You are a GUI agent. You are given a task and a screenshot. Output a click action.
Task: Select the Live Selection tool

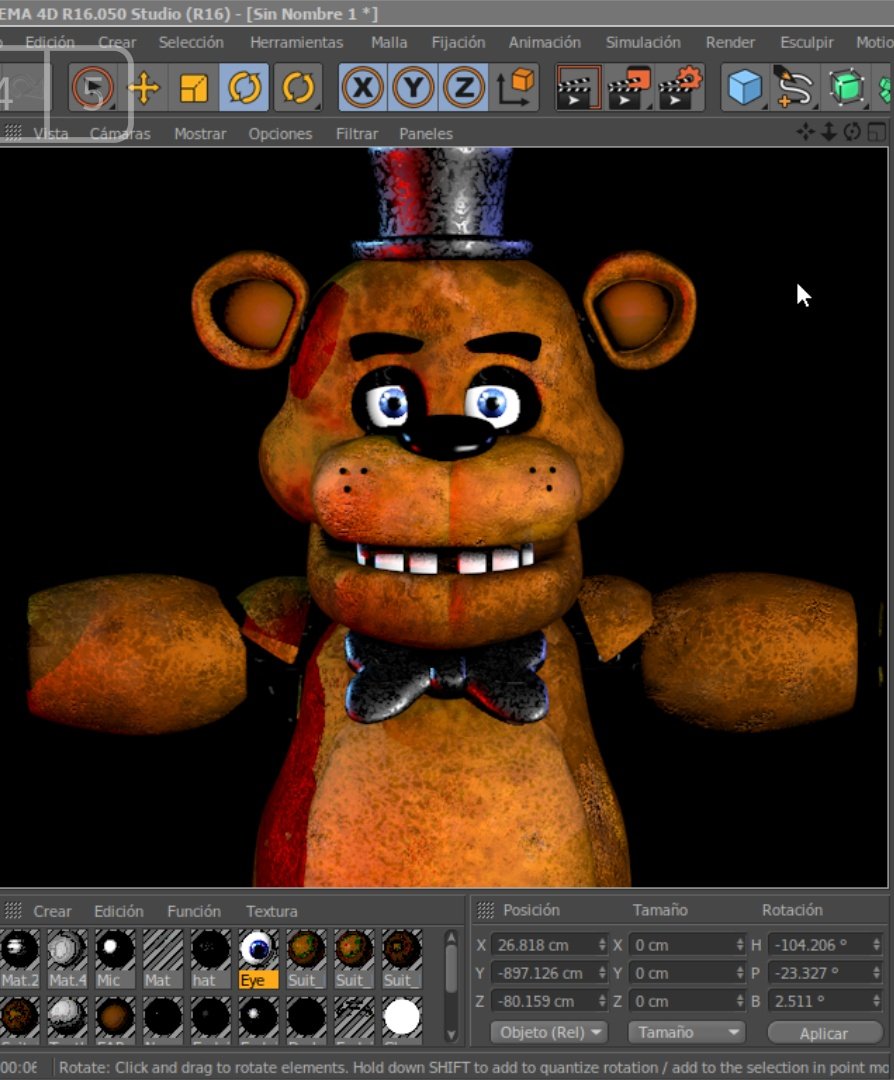(92, 88)
